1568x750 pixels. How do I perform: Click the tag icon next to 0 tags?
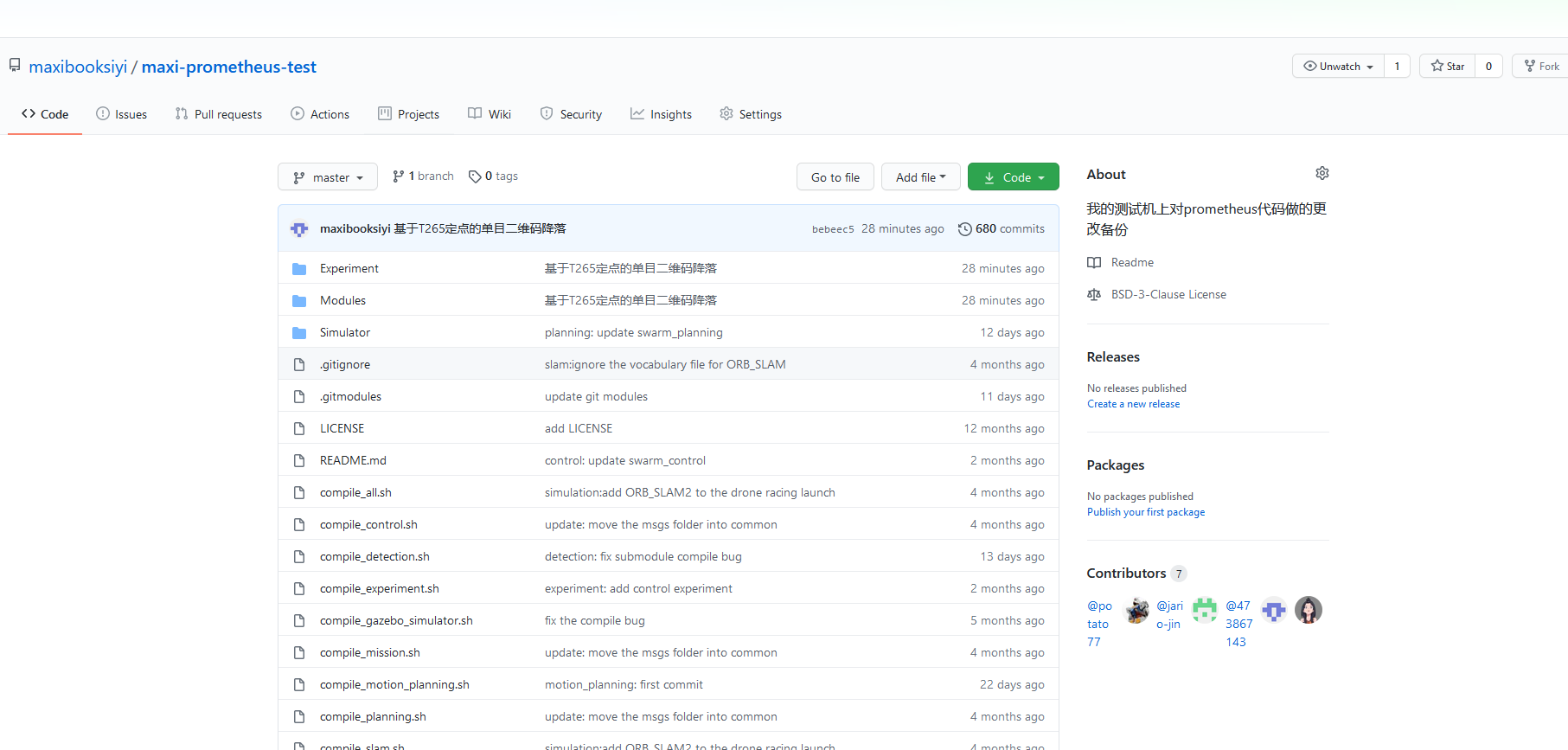[x=475, y=176]
